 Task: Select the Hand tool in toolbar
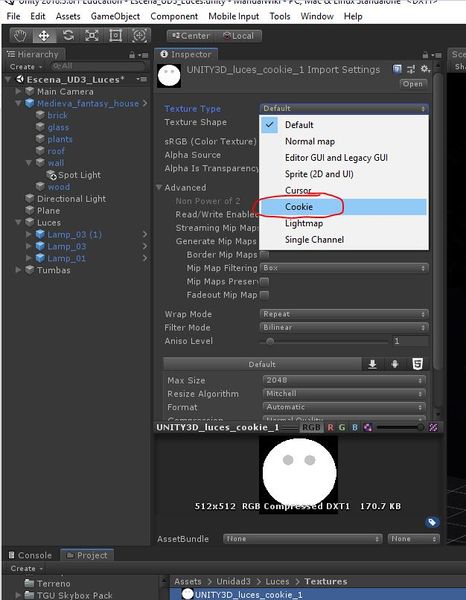pyautogui.click(x=20, y=36)
